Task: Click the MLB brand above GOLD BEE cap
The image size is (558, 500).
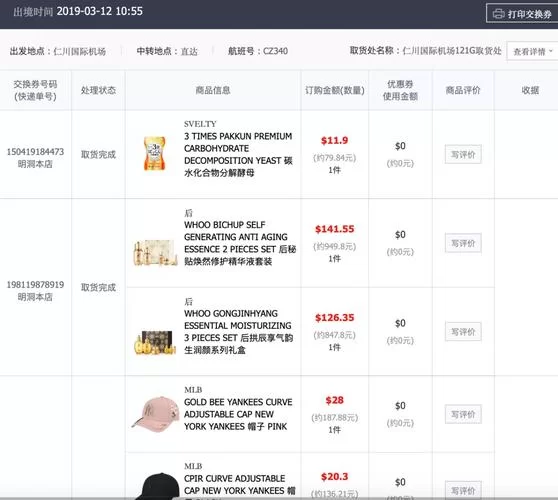Action: point(193,390)
